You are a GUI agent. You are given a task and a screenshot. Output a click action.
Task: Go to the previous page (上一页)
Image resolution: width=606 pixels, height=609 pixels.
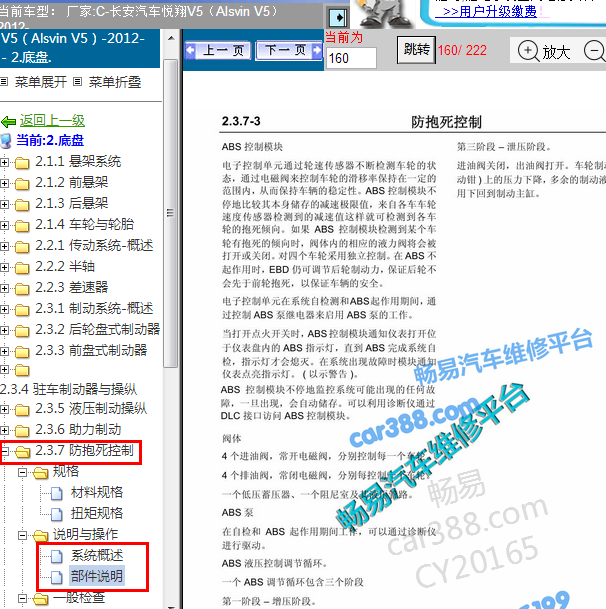tap(218, 50)
